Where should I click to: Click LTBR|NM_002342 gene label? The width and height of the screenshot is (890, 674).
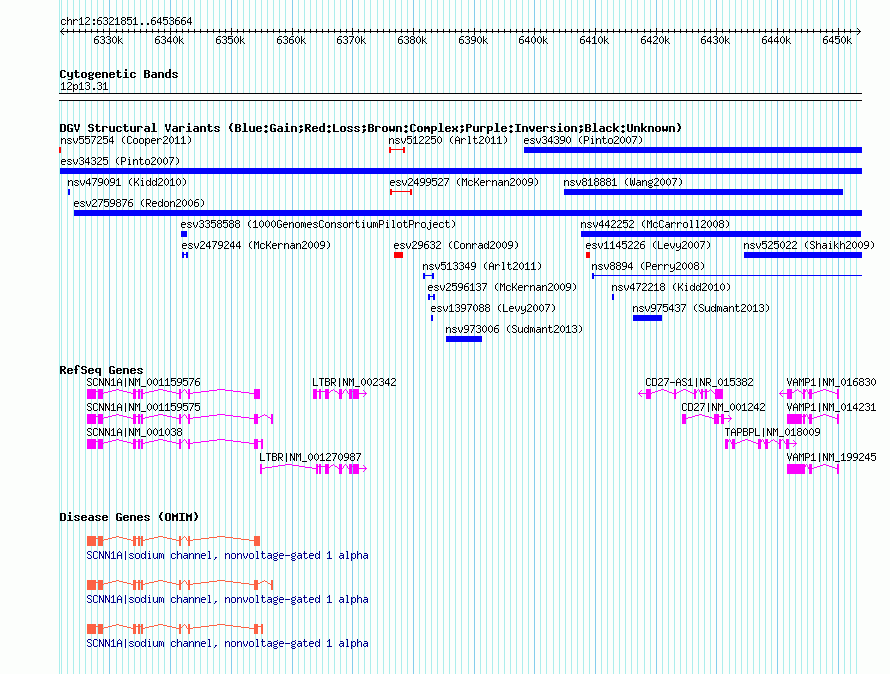click(x=354, y=383)
